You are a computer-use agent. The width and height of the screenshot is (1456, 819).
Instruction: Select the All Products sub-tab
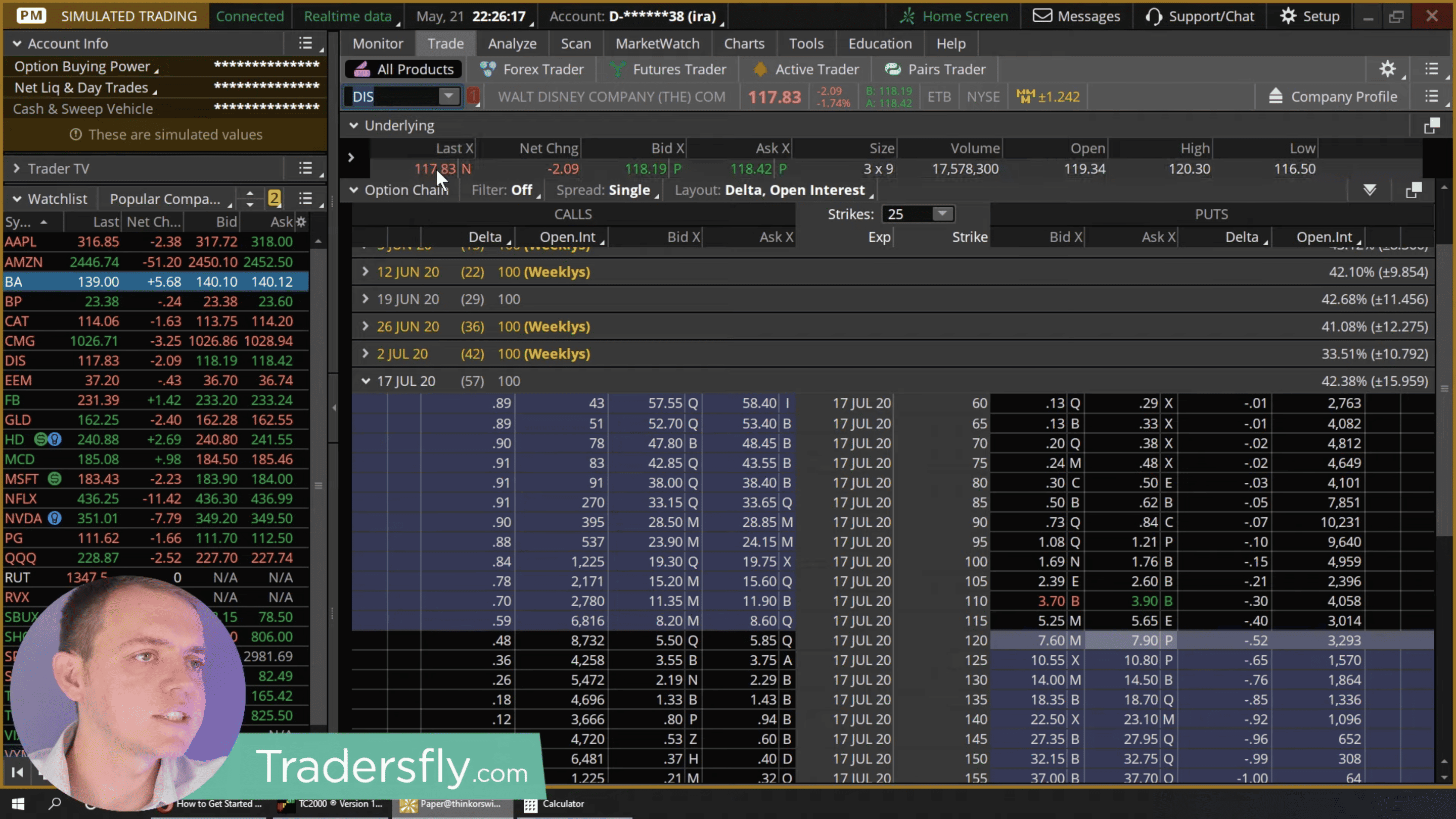403,70
